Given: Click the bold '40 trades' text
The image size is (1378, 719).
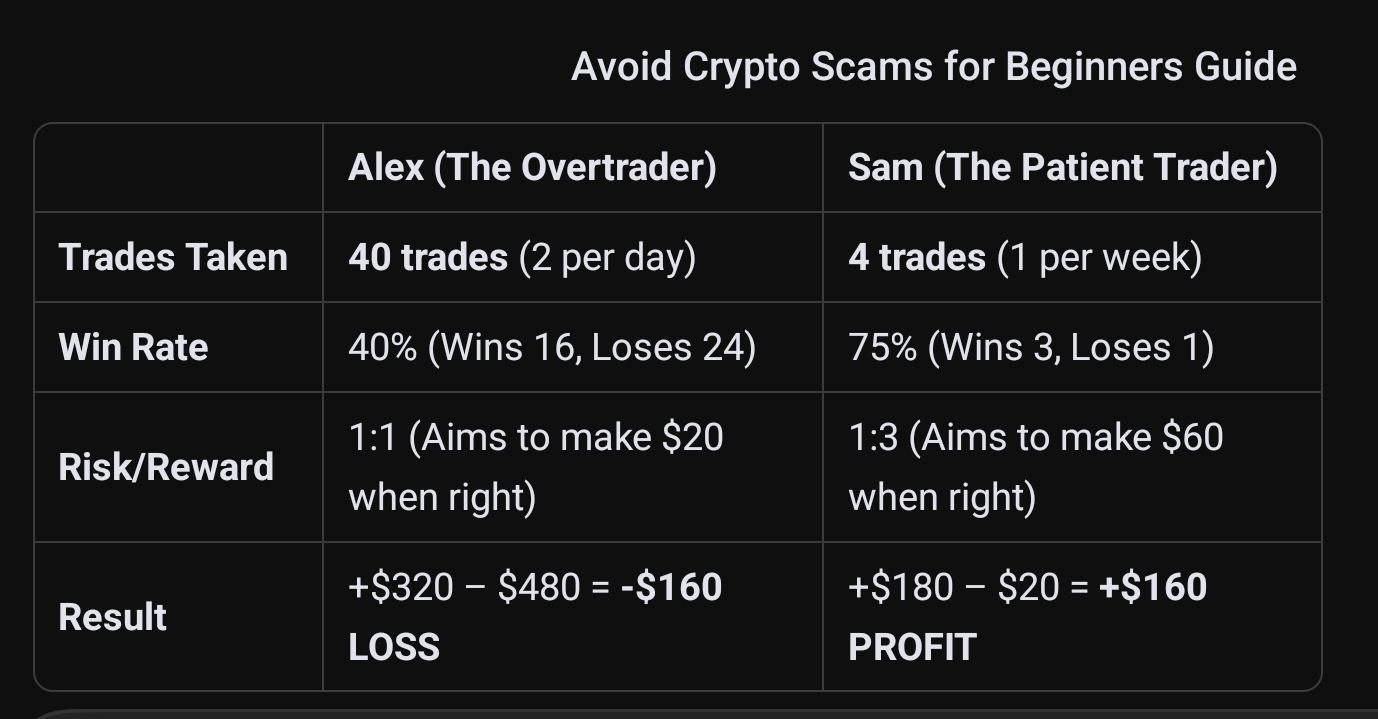Looking at the screenshot, I should click(428, 257).
